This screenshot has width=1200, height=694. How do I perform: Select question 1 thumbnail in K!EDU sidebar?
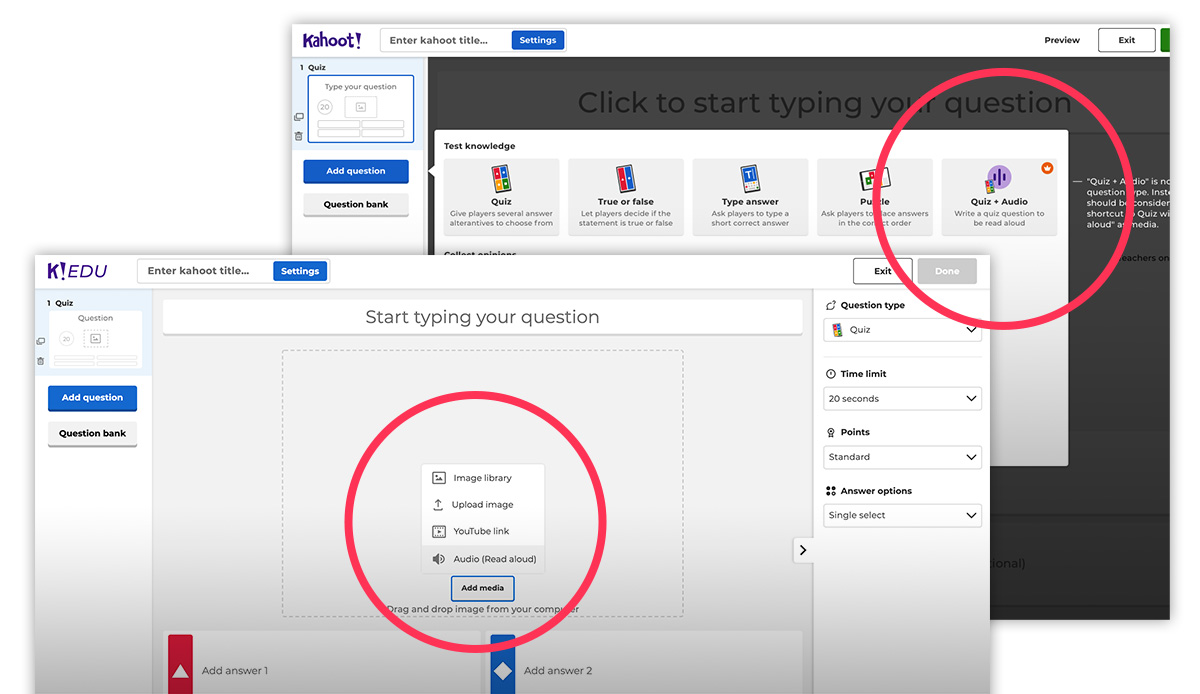pyautogui.click(x=96, y=340)
